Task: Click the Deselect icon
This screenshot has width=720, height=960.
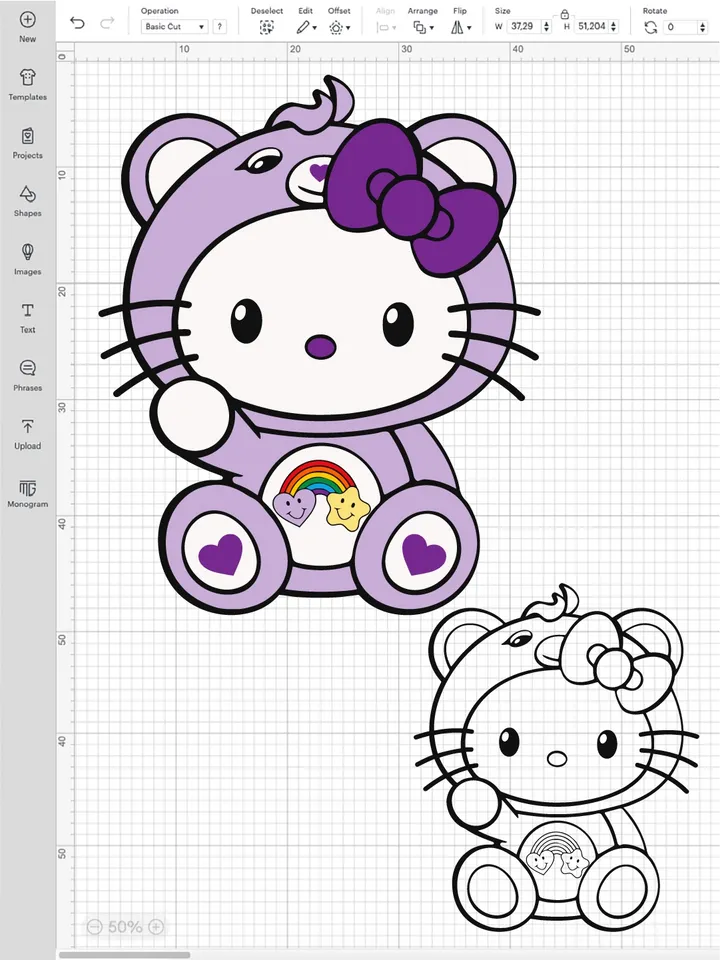Action: pyautogui.click(x=266, y=28)
